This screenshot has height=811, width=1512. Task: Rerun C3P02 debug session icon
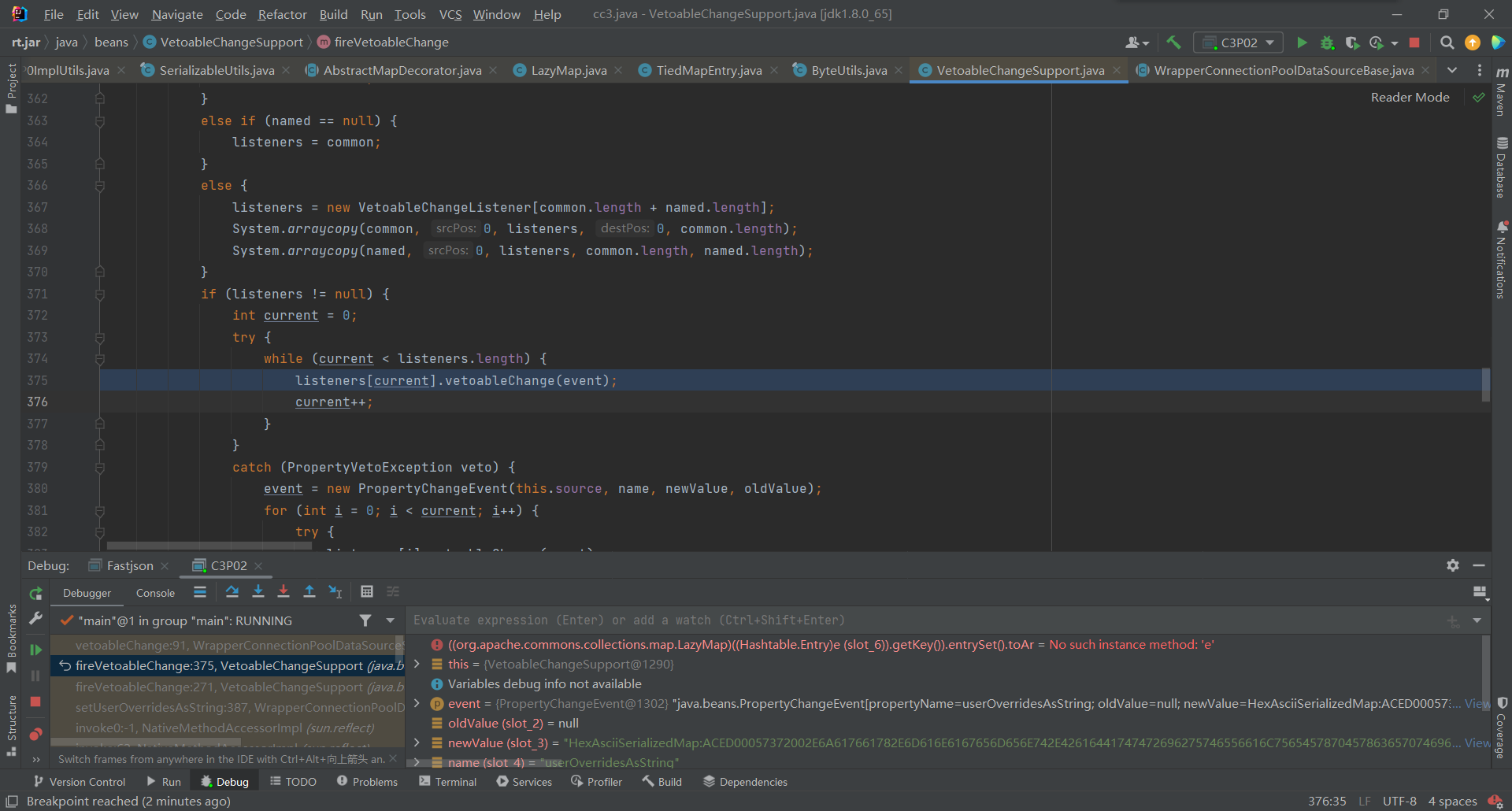[35, 593]
